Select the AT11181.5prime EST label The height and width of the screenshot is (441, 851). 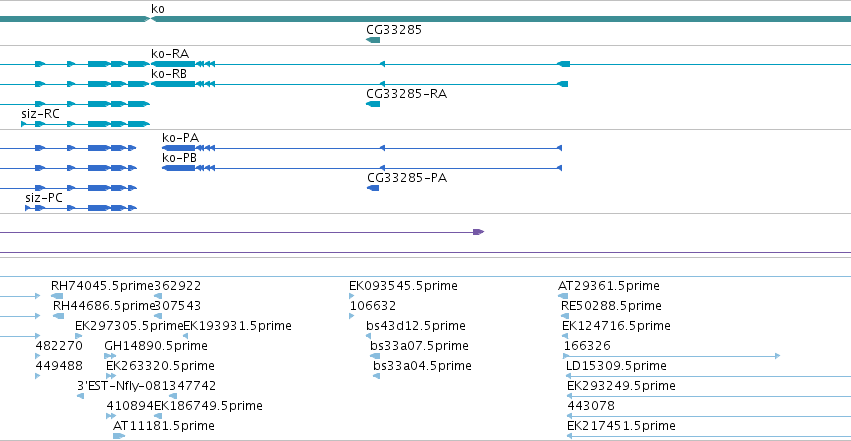point(163,426)
